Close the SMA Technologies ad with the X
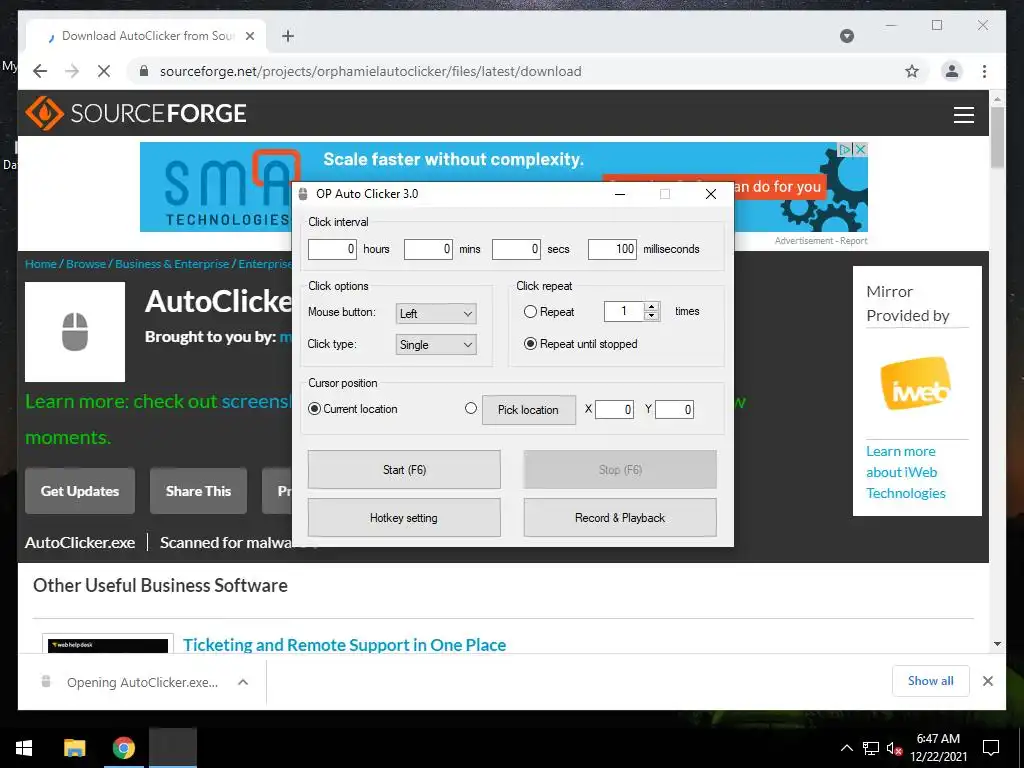Viewport: 1024px width, 768px height. click(861, 150)
